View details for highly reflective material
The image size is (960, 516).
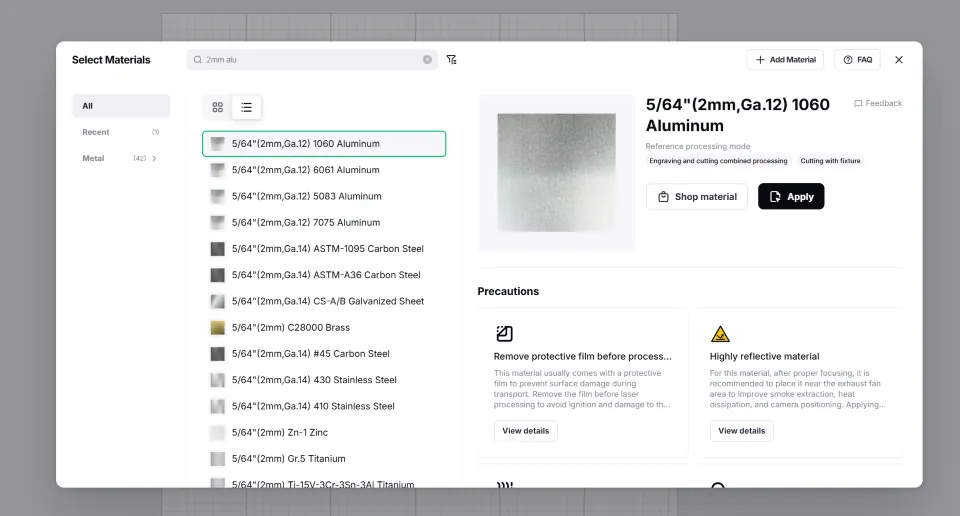pyautogui.click(x=741, y=431)
